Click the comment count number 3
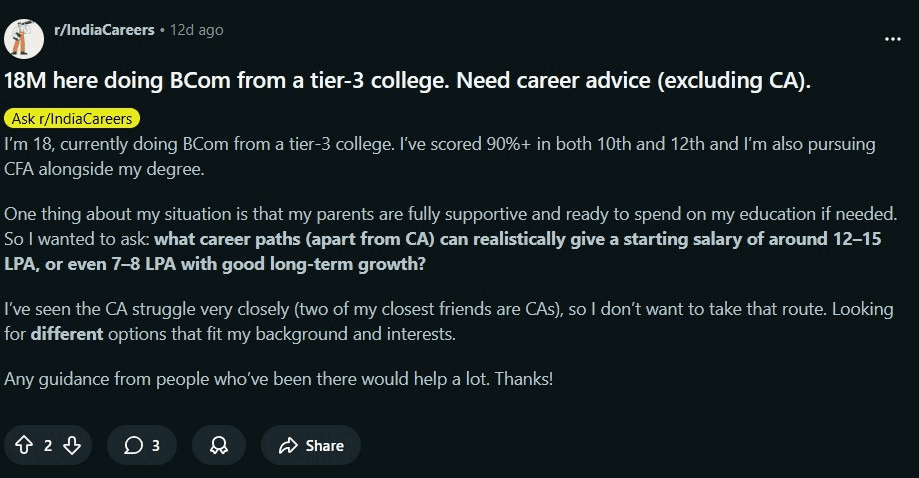 155,446
